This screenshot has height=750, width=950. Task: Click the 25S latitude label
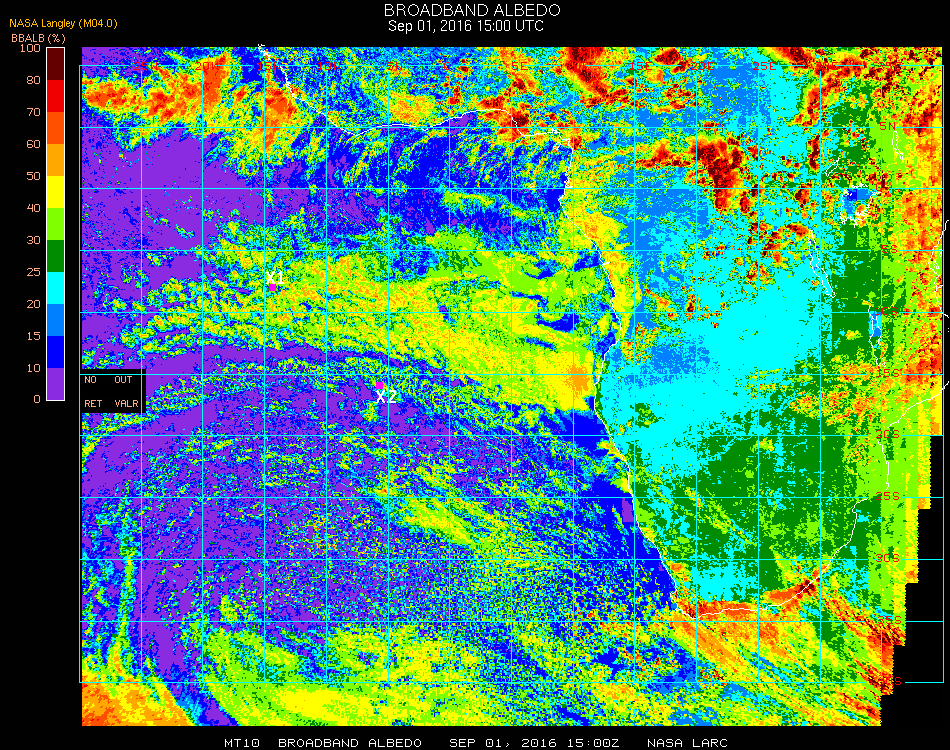pos(888,496)
